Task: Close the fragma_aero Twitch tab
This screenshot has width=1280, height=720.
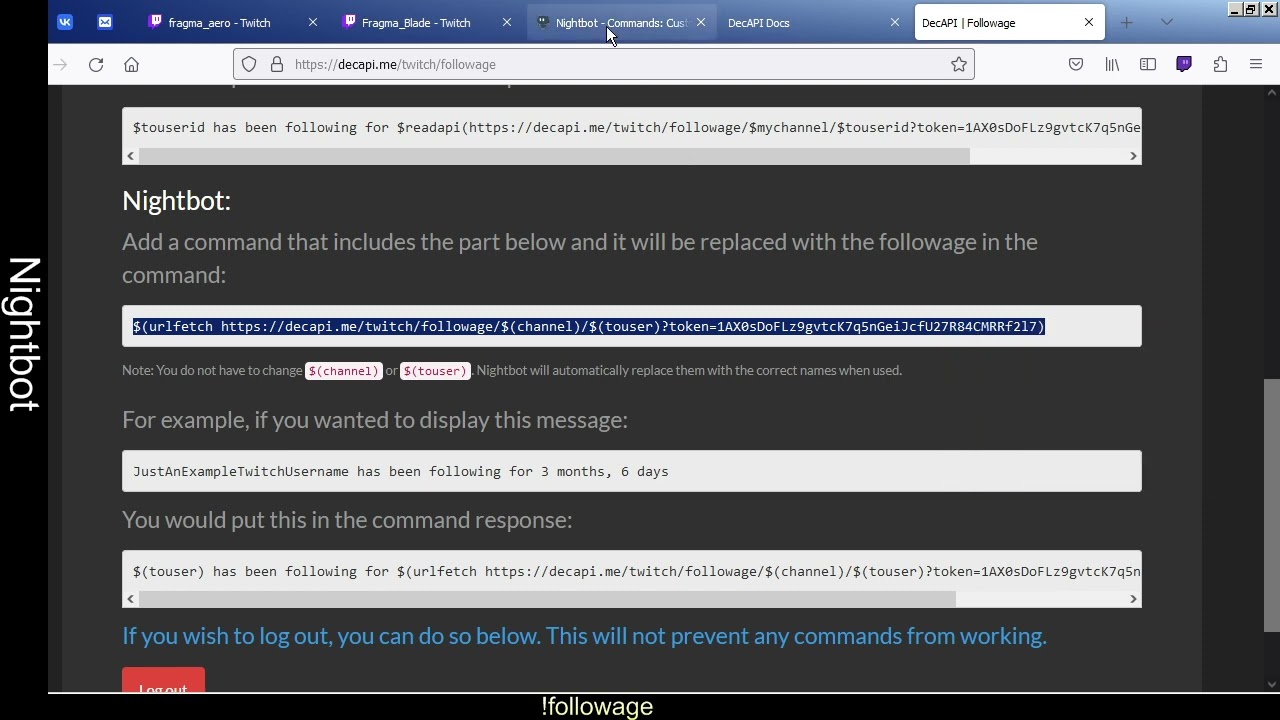Action: 313,22
